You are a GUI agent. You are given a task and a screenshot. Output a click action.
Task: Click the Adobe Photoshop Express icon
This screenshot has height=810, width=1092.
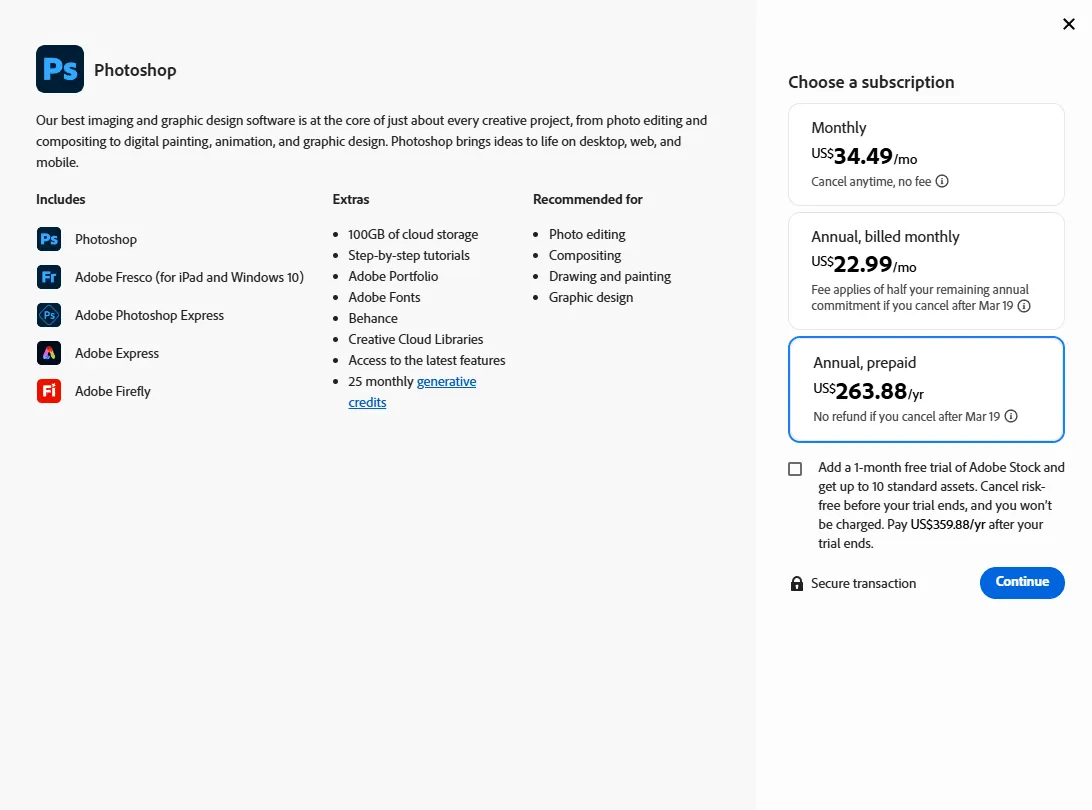[x=48, y=315]
